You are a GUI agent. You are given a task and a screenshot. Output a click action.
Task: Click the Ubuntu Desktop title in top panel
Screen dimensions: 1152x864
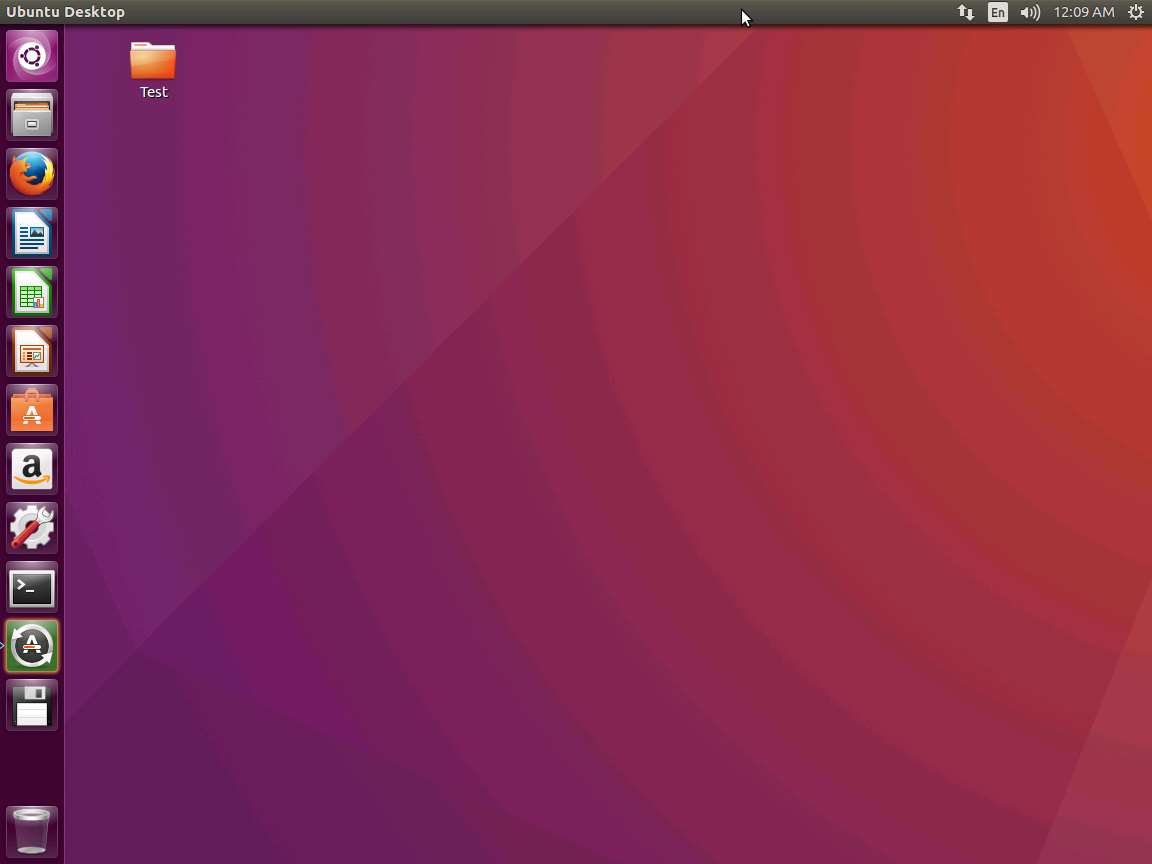click(x=65, y=12)
